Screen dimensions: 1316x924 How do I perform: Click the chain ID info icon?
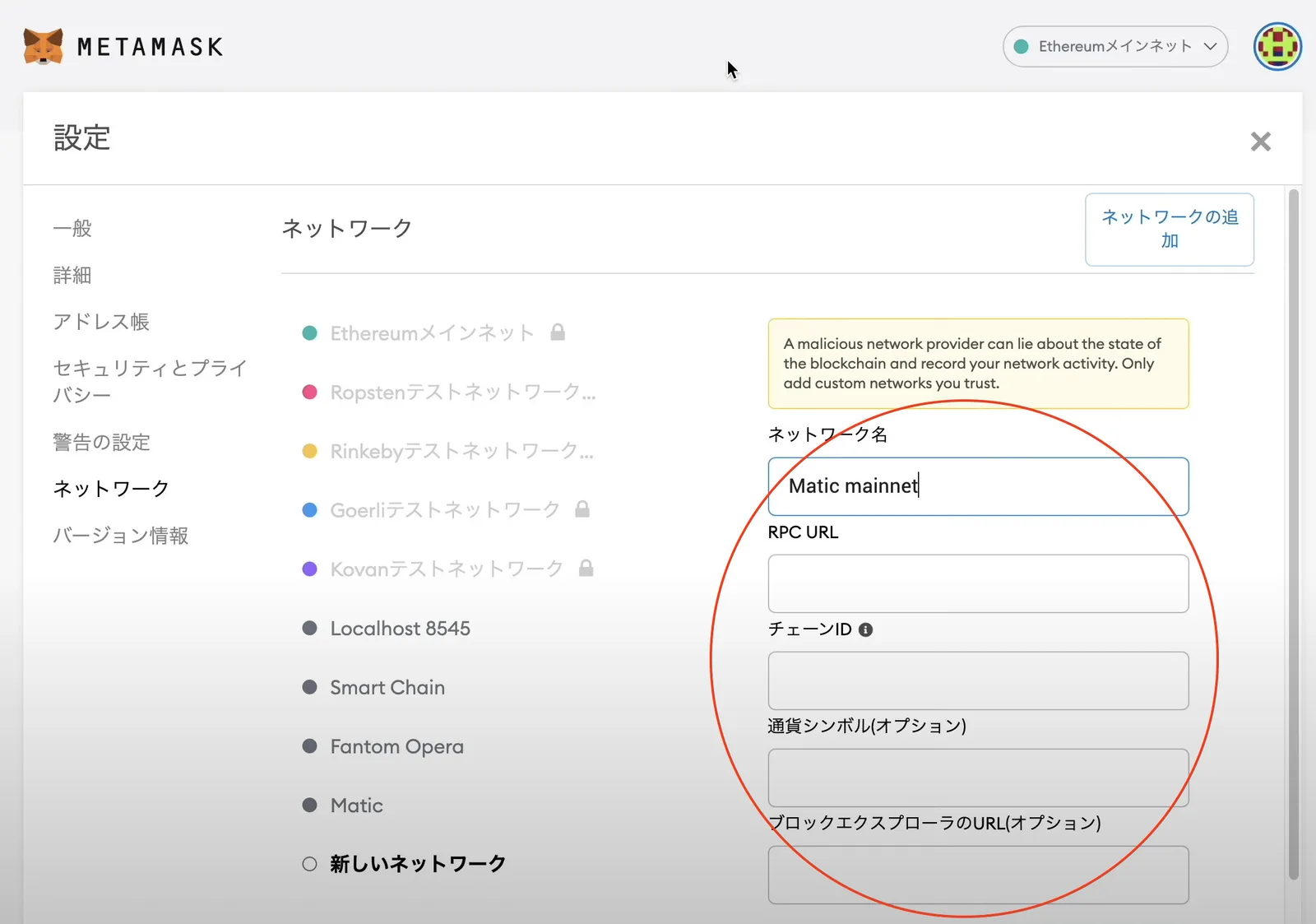[865, 629]
